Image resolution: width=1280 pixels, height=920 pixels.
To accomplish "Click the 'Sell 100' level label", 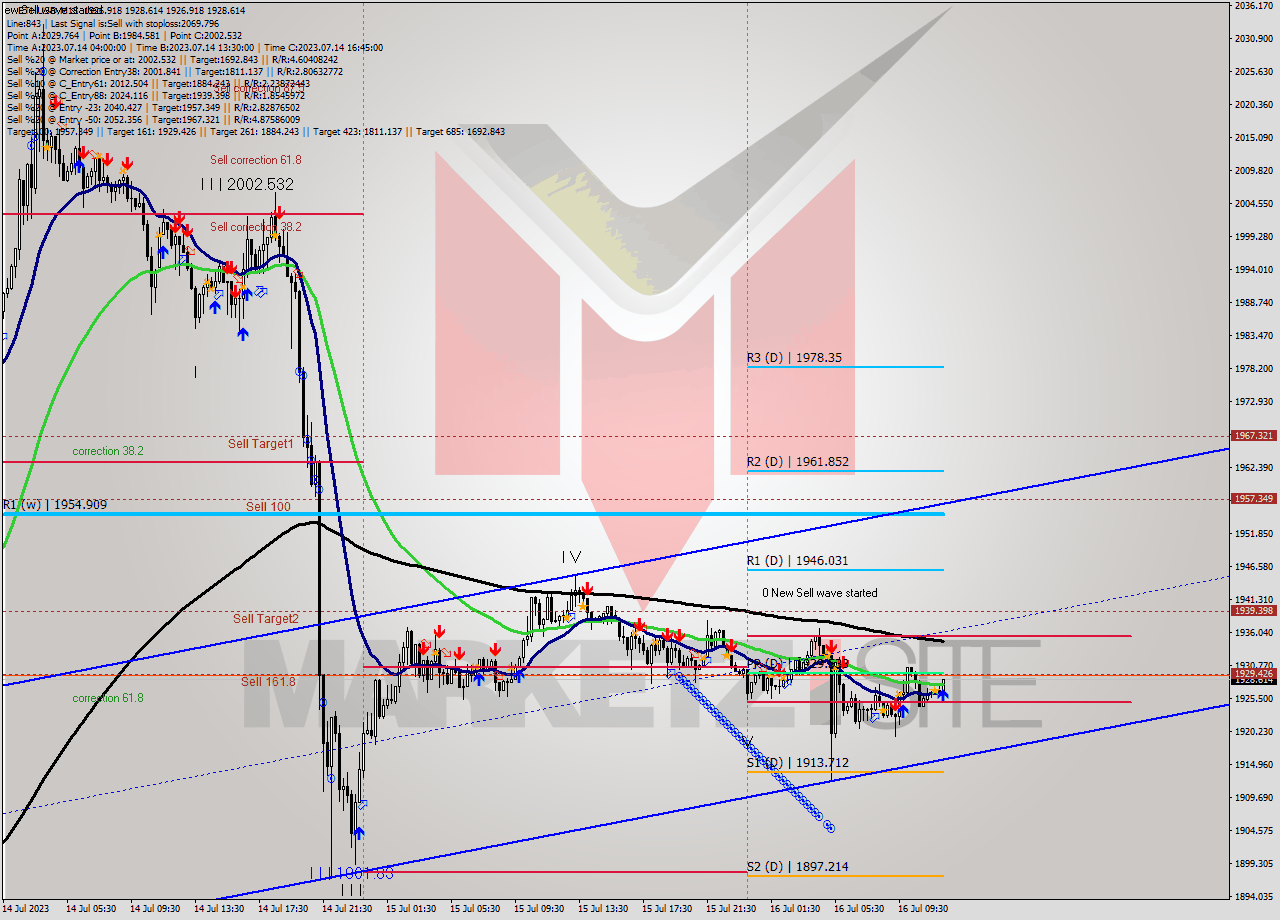I will [268, 507].
